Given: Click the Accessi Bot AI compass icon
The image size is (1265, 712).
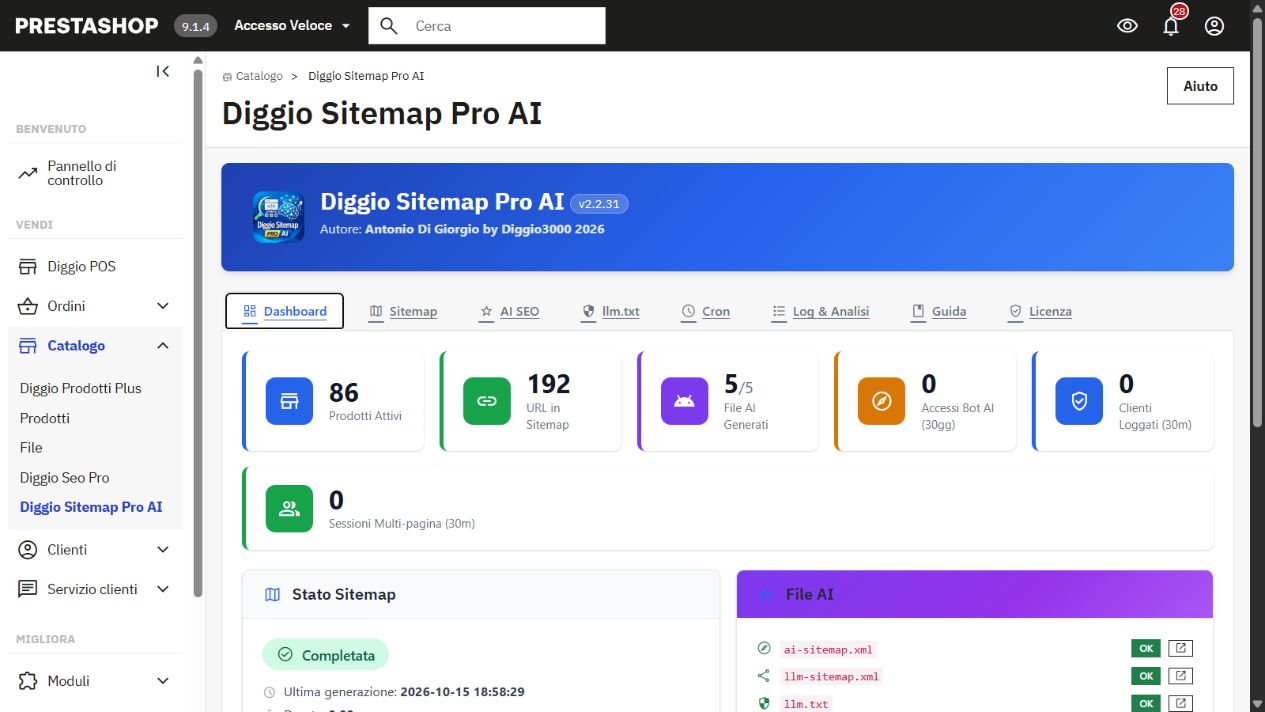Looking at the screenshot, I should (881, 401).
